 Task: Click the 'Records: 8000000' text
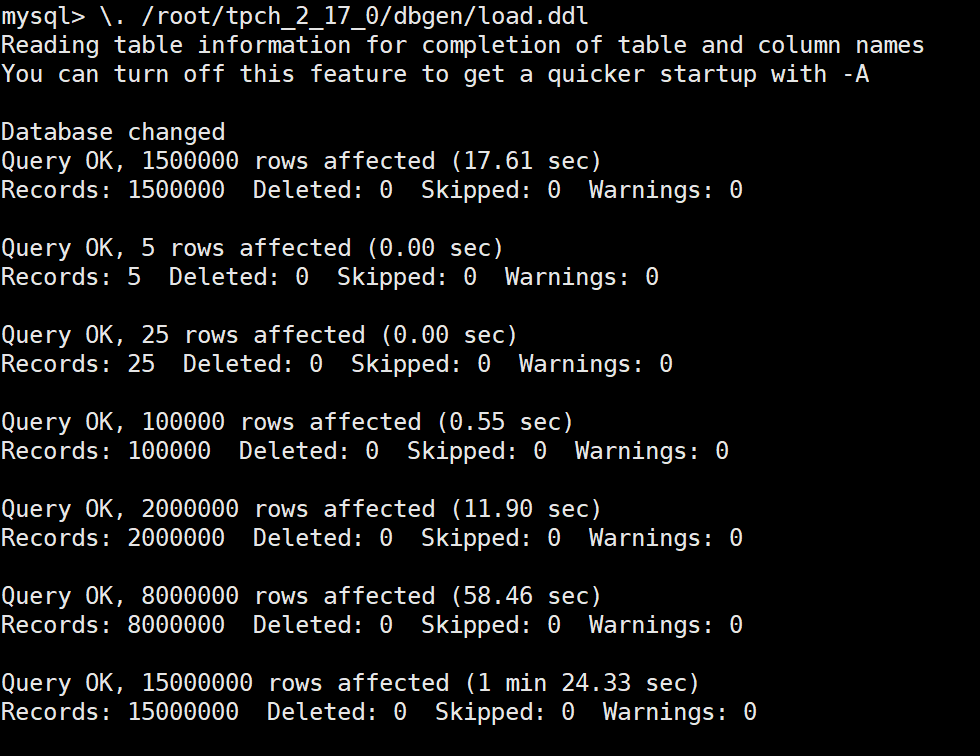coord(113,625)
